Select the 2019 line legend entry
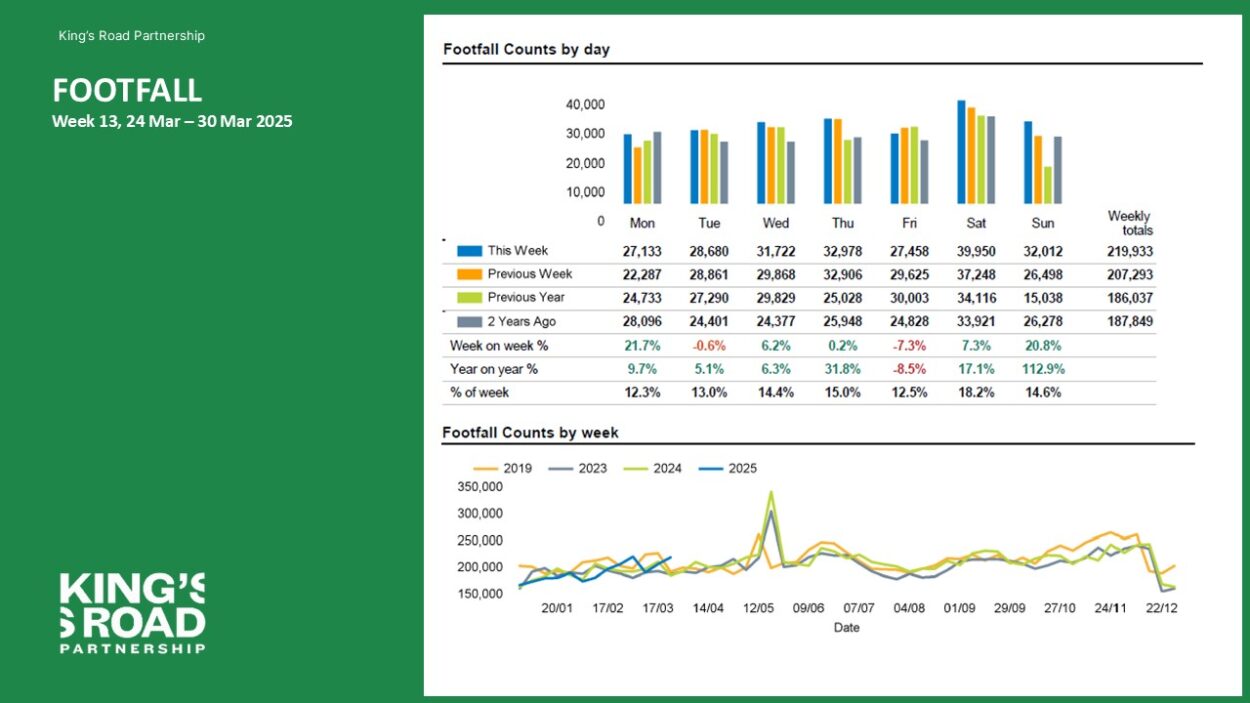The height and width of the screenshot is (703, 1250). point(502,468)
